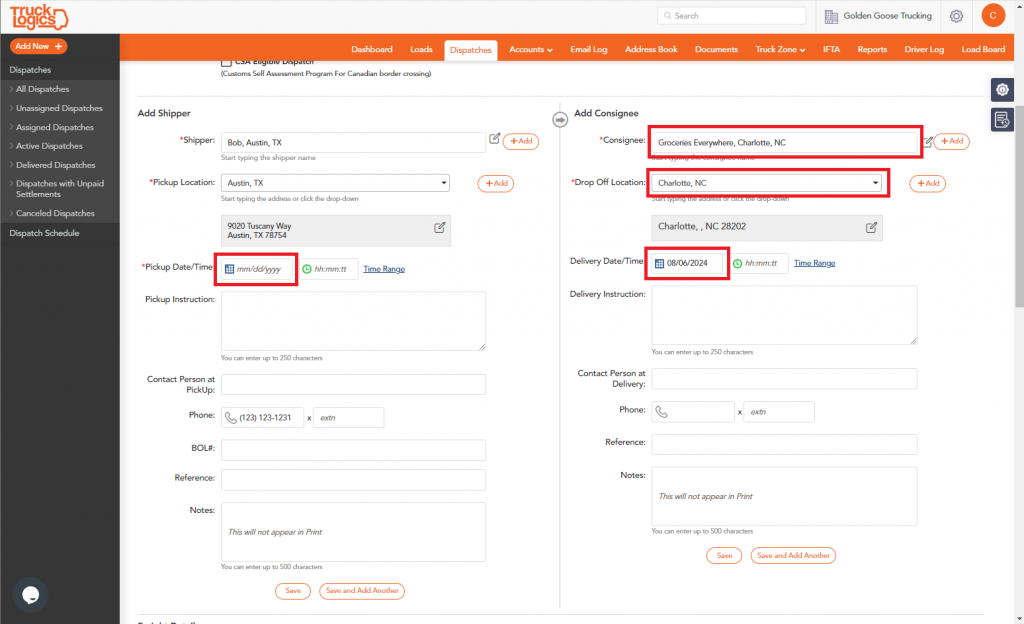Open the Reports tab
The image size is (1024, 624).
[872, 50]
